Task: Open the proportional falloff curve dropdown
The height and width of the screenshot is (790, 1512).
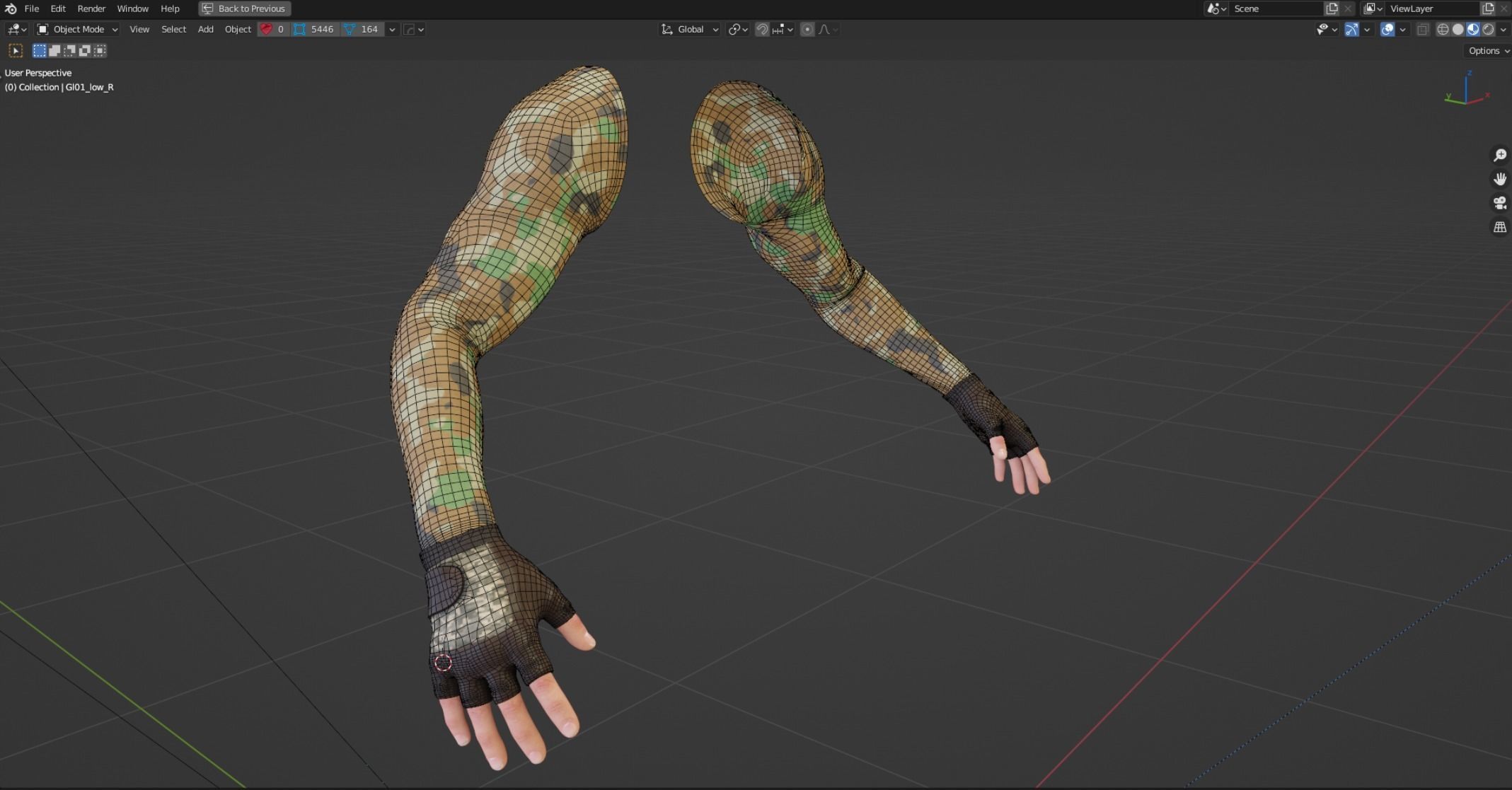Action: (x=828, y=29)
